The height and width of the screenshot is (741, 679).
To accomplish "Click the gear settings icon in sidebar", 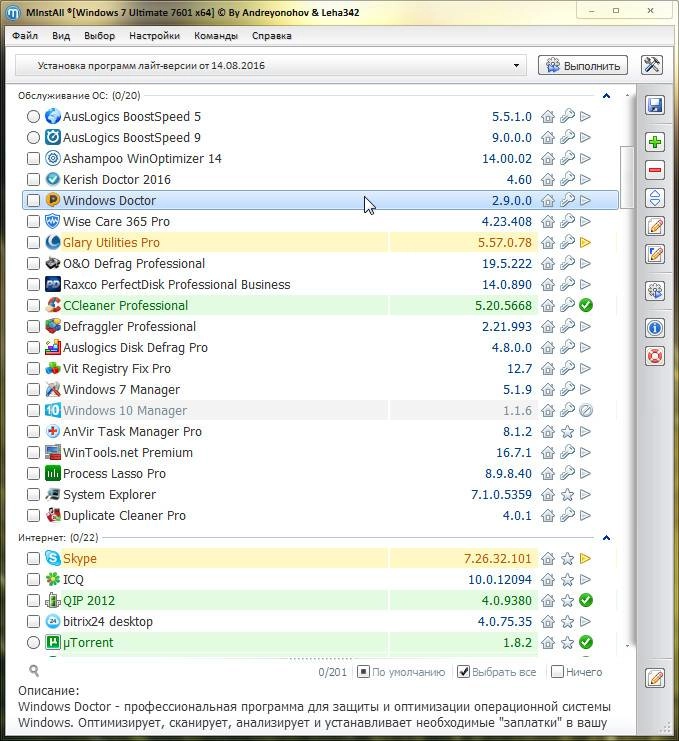I will (655, 291).
